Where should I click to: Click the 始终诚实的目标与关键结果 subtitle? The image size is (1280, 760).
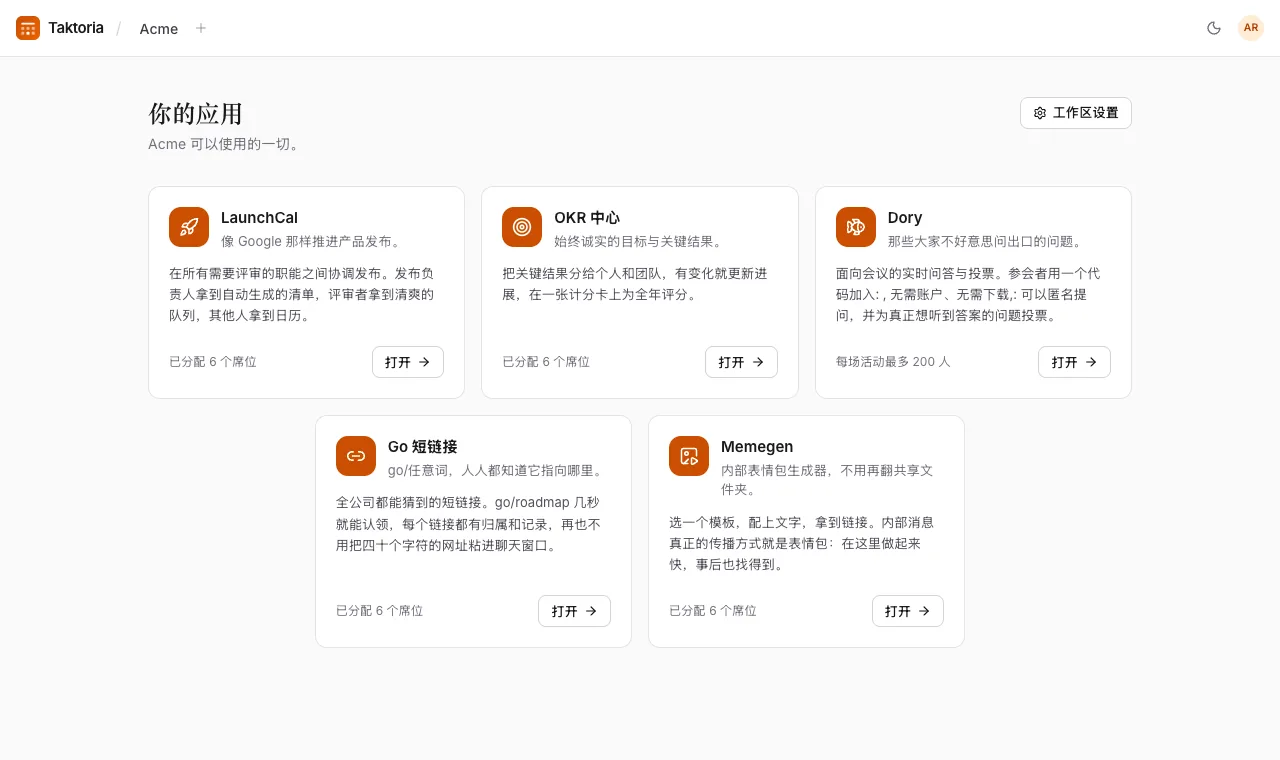(638, 241)
